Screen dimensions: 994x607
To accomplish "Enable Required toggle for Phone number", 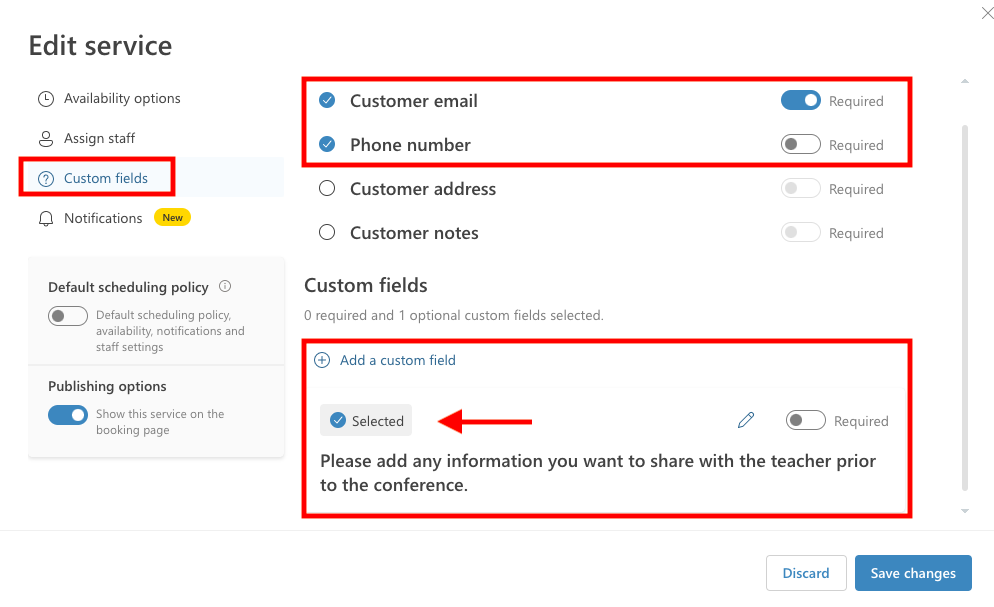I will (x=801, y=144).
